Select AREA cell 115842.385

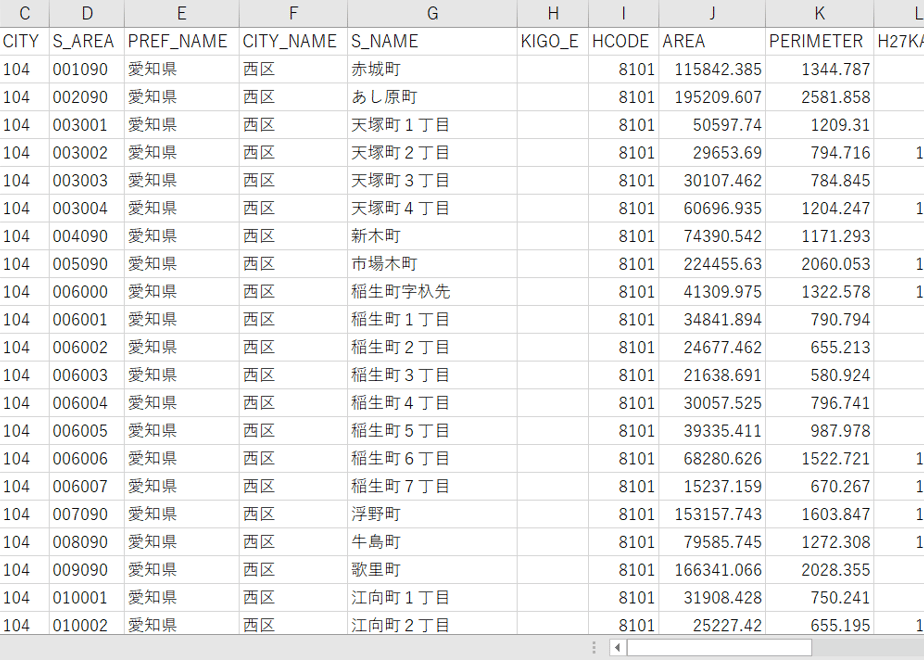712,70
